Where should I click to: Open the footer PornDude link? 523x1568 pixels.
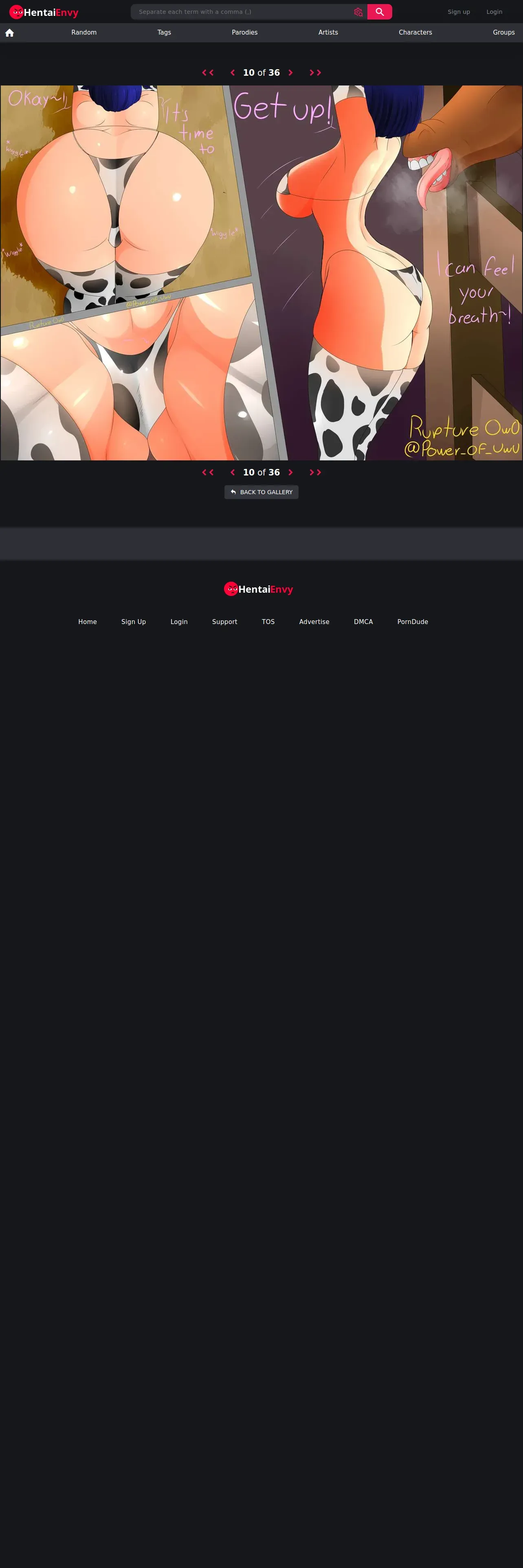[x=413, y=622]
